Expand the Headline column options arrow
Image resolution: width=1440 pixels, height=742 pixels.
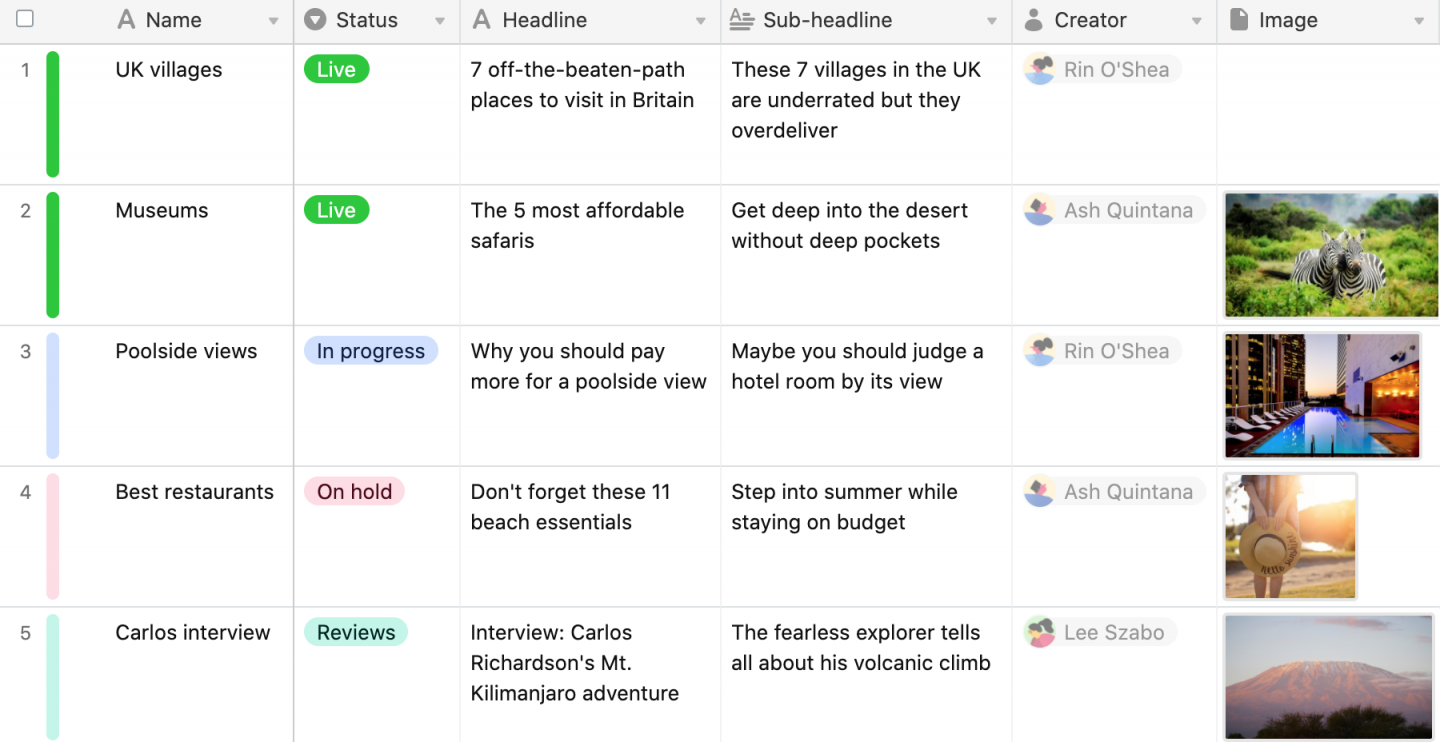pos(700,21)
